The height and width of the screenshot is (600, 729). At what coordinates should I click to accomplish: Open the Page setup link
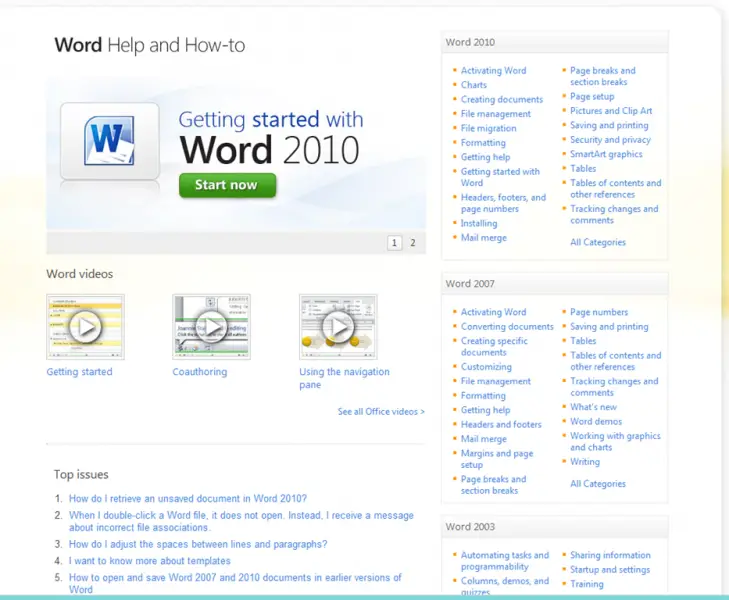592,97
